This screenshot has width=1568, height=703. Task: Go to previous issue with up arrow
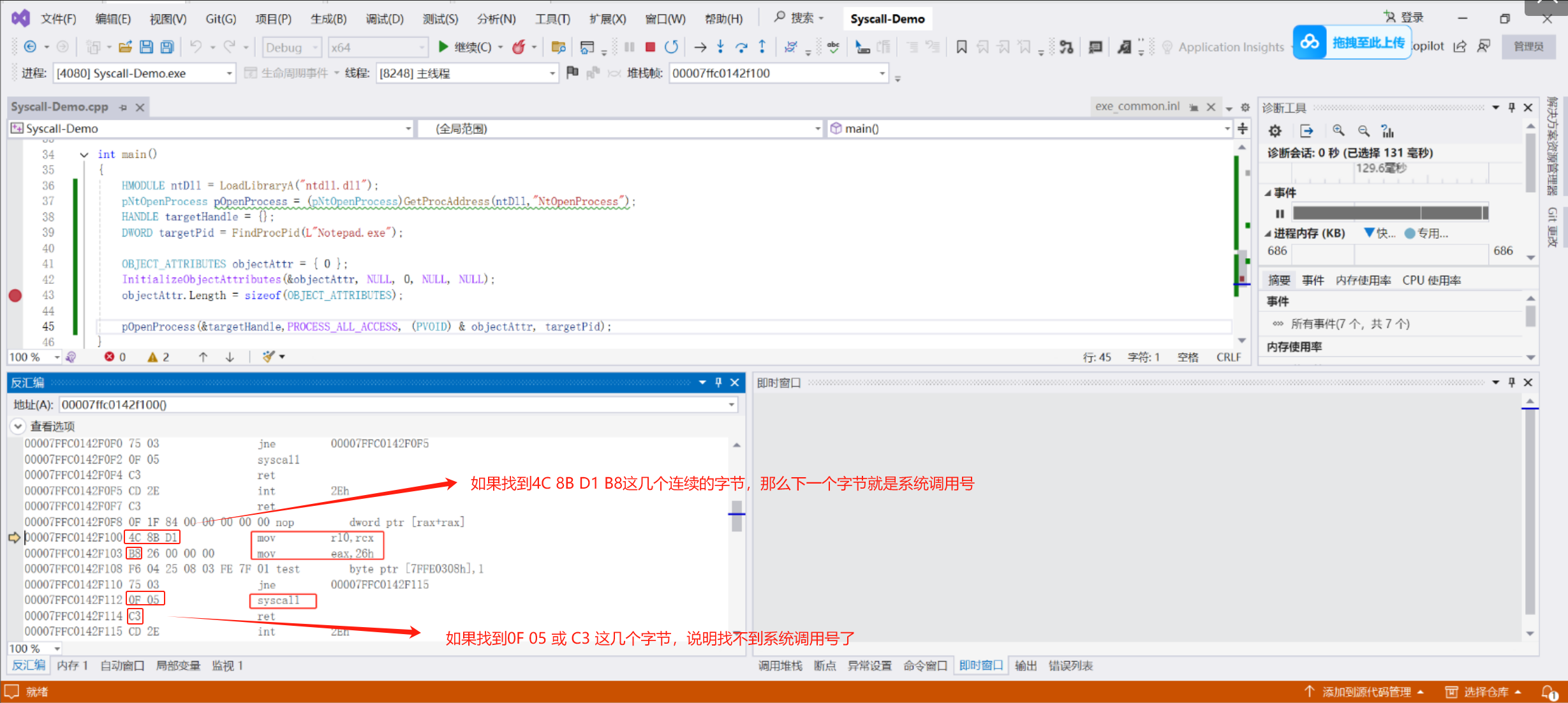tap(203, 357)
